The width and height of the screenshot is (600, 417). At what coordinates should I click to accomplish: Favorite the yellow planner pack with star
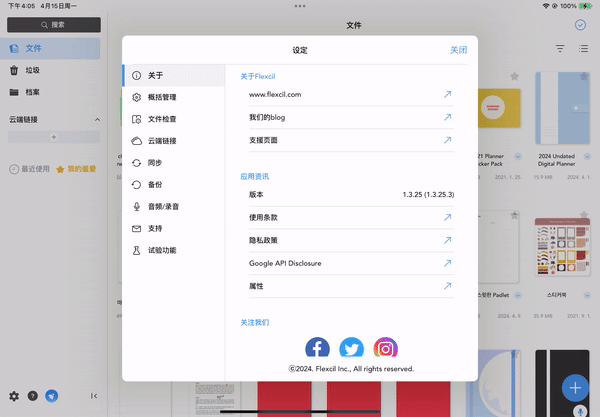515,76
